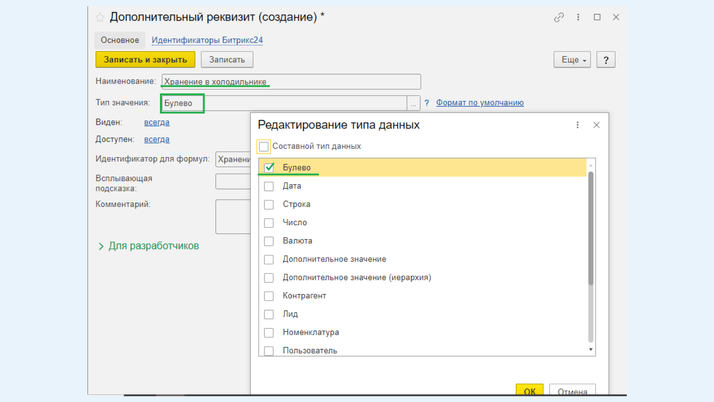The height and width of the screenshot is (402, 714).
Task: Click the 'Записать и закрыть' button
Action: (x=145, y=60)
